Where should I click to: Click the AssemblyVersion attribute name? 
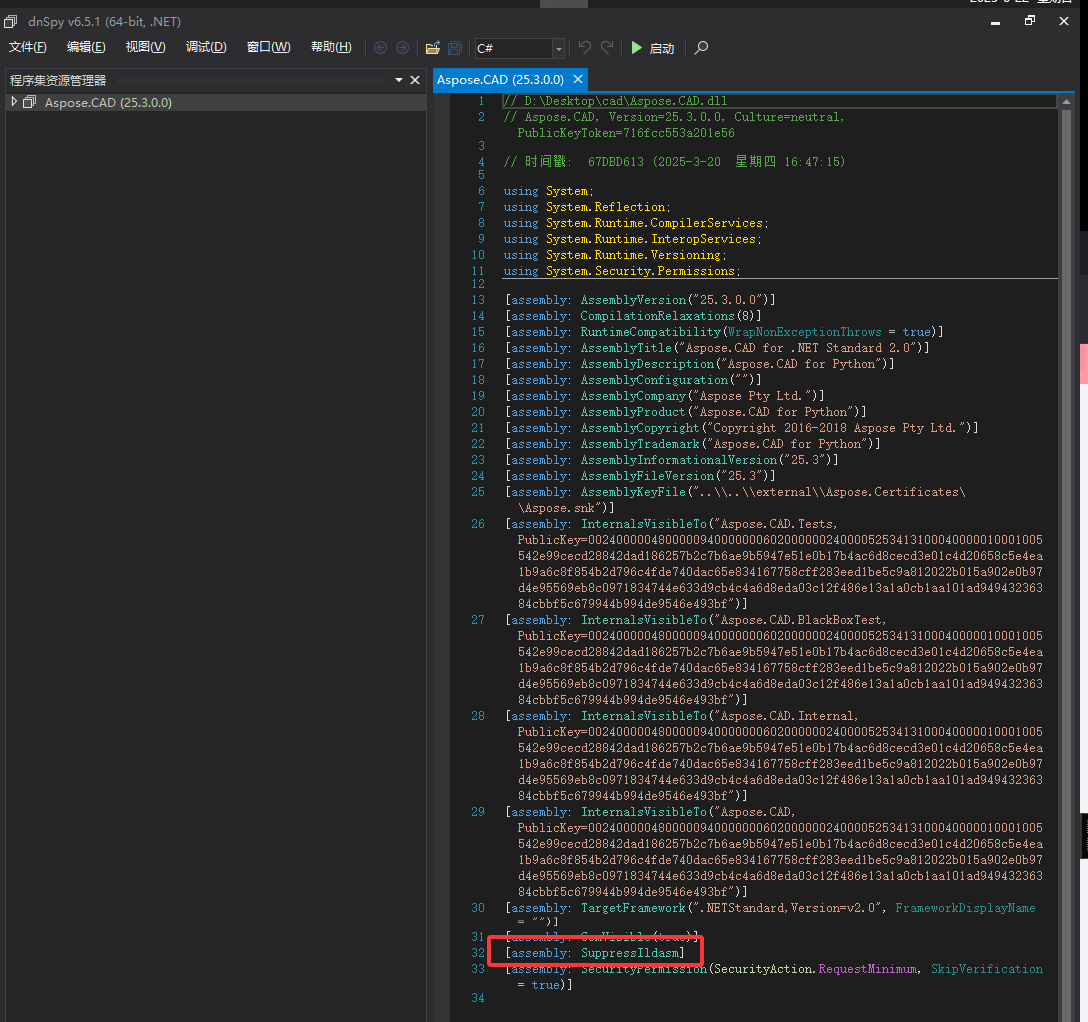tap(633, 300)
